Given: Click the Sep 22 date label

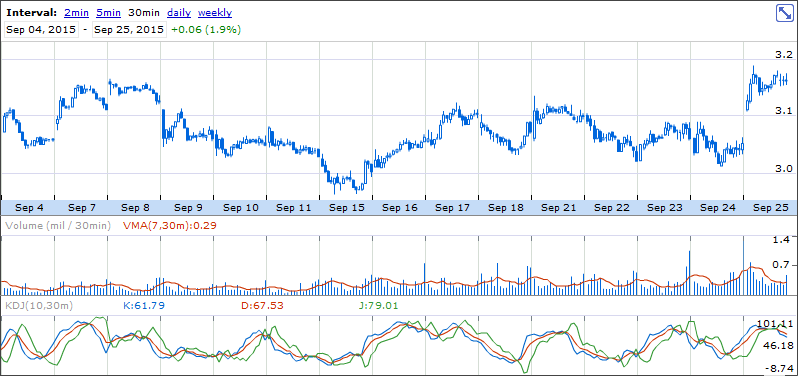Looking at the screenshot, I should [x=612, y=208].
